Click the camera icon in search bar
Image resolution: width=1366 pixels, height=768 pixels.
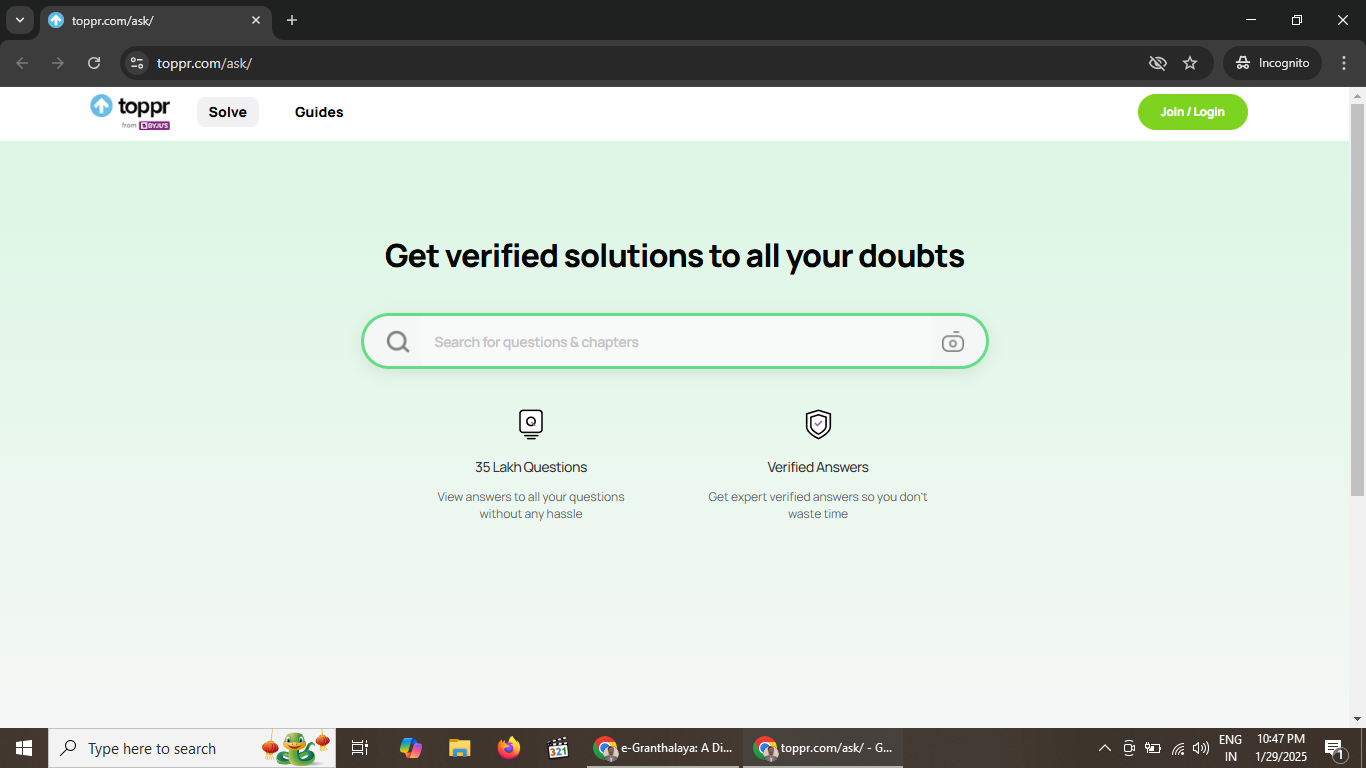(x=953, y=342)
